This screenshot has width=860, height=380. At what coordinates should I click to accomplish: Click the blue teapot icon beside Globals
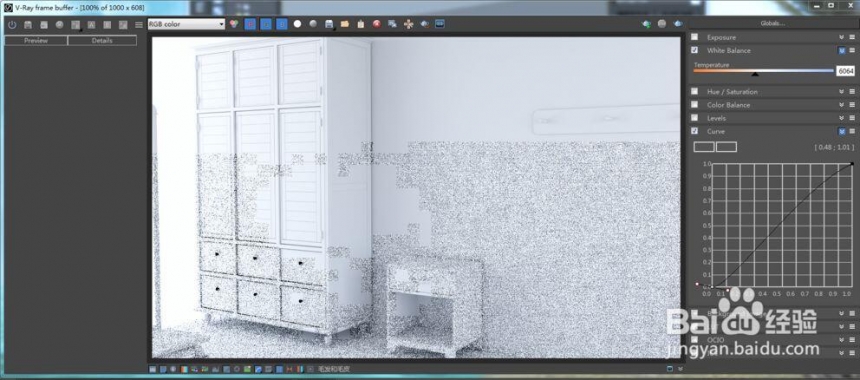coord(678,24)
